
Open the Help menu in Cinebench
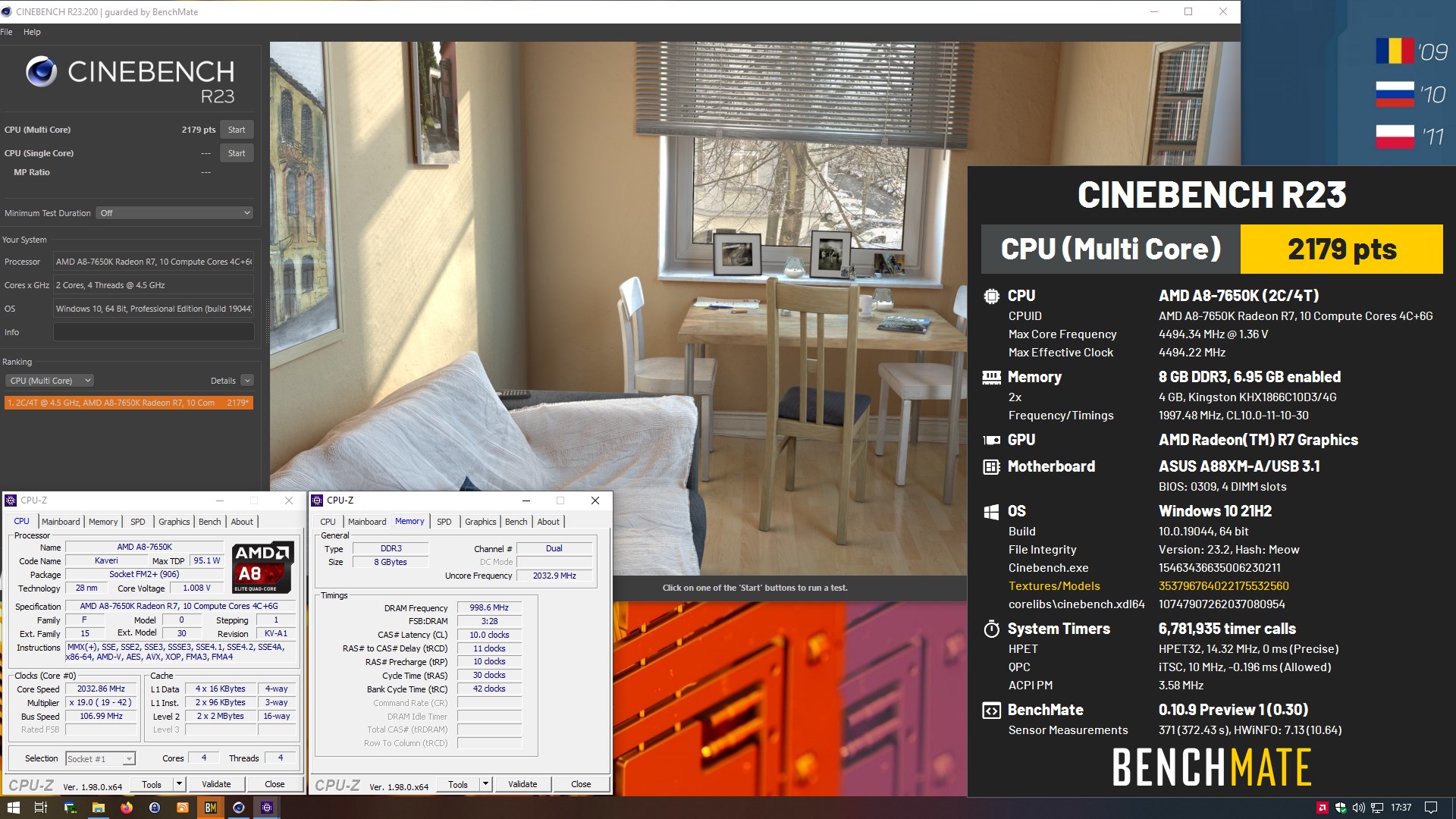(x=32, y=32)
